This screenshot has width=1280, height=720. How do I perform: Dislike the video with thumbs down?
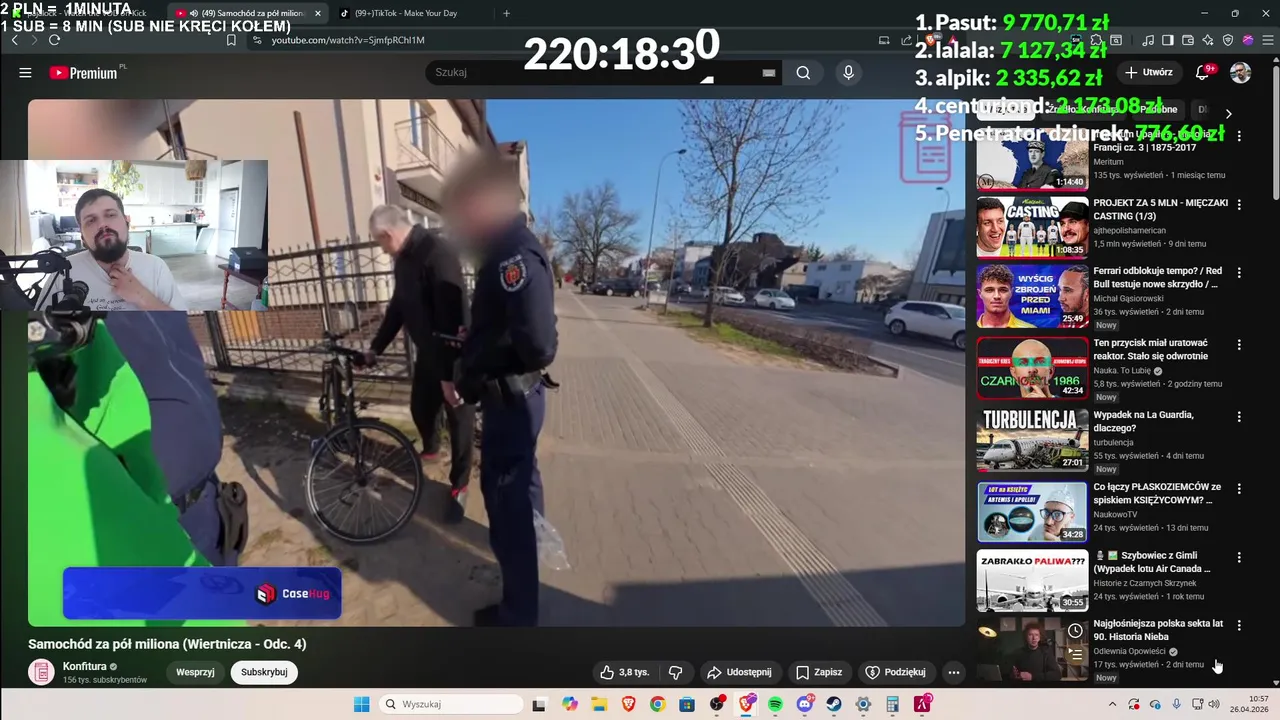[x=675, y=672]
